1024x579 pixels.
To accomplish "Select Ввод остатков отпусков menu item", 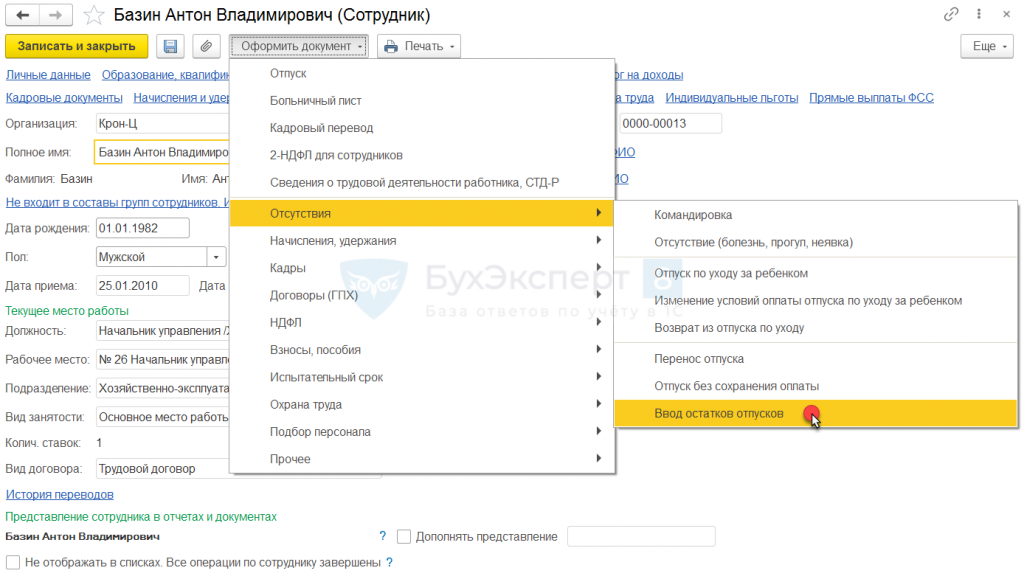I will [x=719, y=413].
